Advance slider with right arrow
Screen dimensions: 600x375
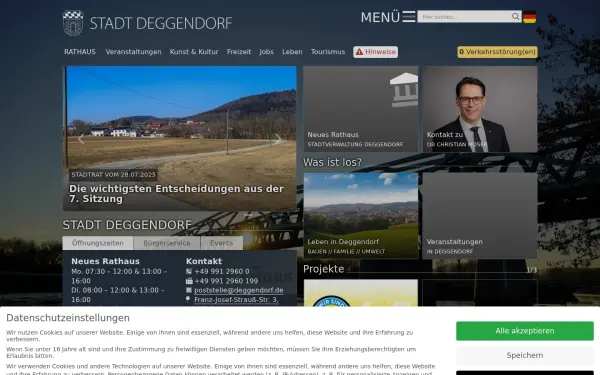(x=278, y=139)
